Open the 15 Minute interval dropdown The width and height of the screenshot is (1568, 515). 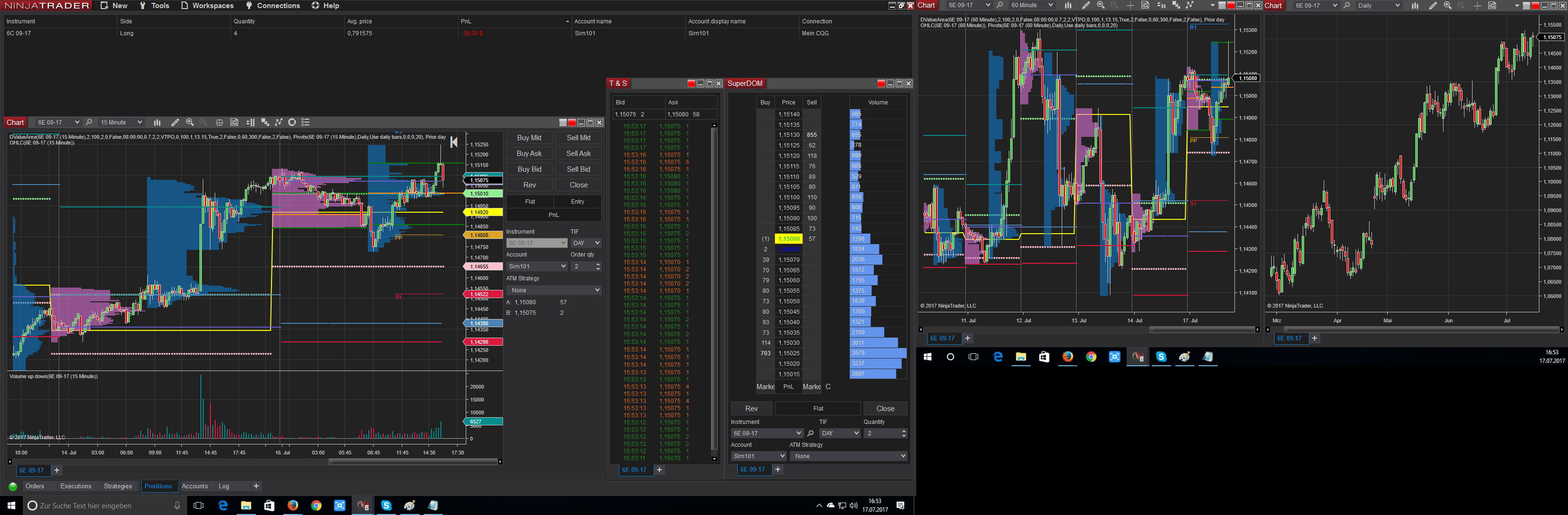pyautogui.click(x=121, y=123)
